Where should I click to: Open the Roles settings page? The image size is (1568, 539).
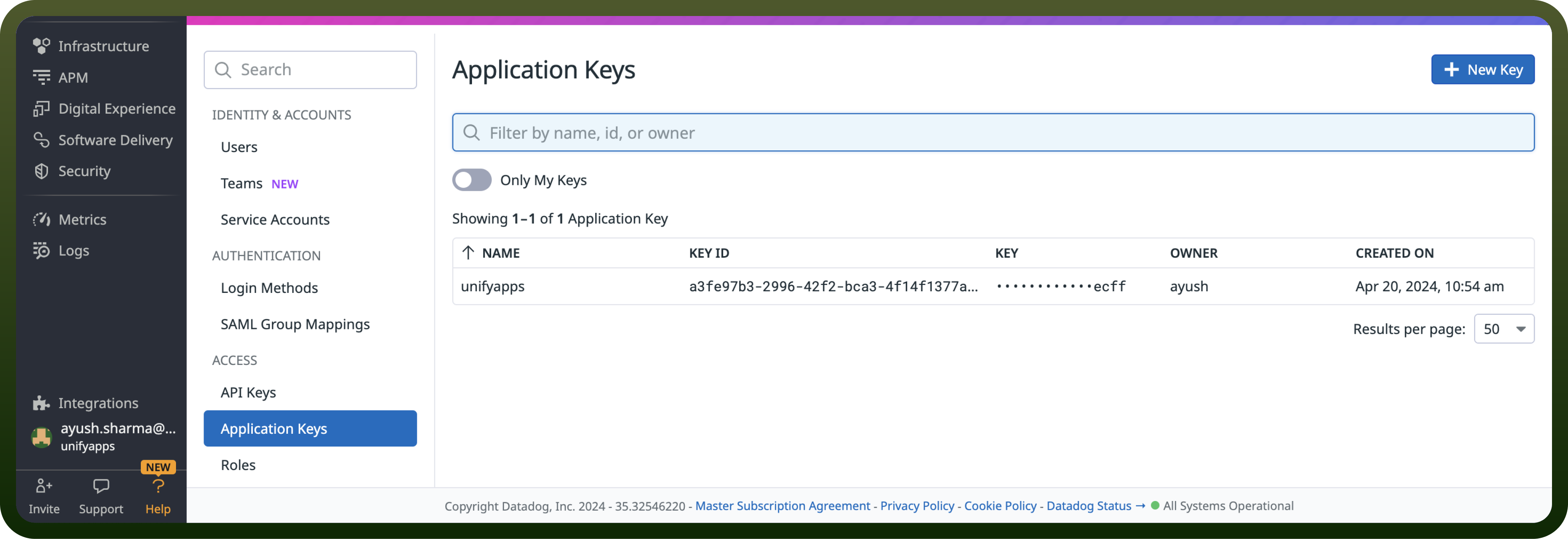point(238,465)
